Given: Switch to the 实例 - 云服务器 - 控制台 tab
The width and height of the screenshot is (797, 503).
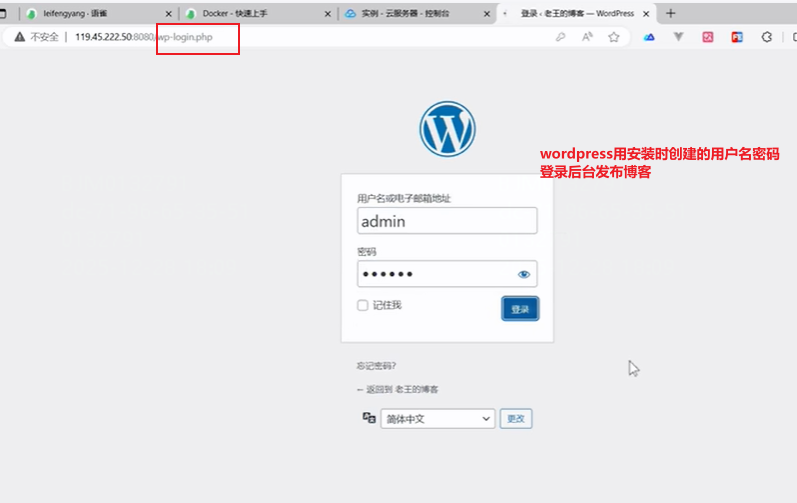Looking at the screenshot, I should point(417,14).
